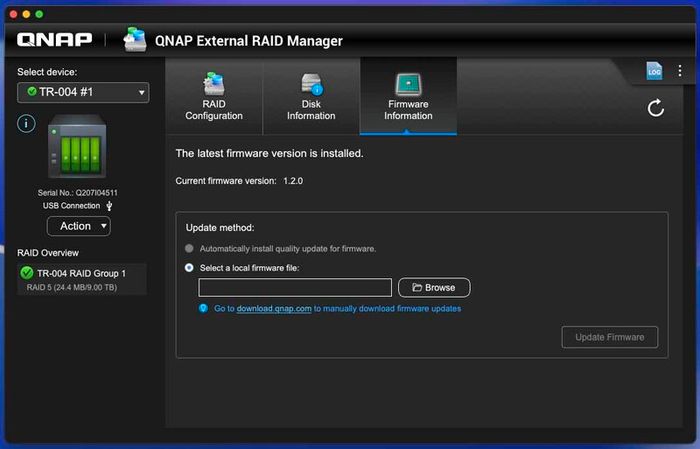Viewport: 700px width, 449px height.
Task: Click the RAID 5 (24.4 MB/9.00 TB) text
Action: (x=72, y=287)
